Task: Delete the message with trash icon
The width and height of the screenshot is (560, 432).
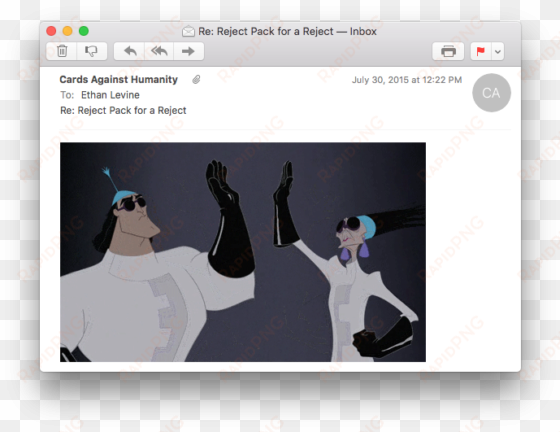Action: pos(61,51)
